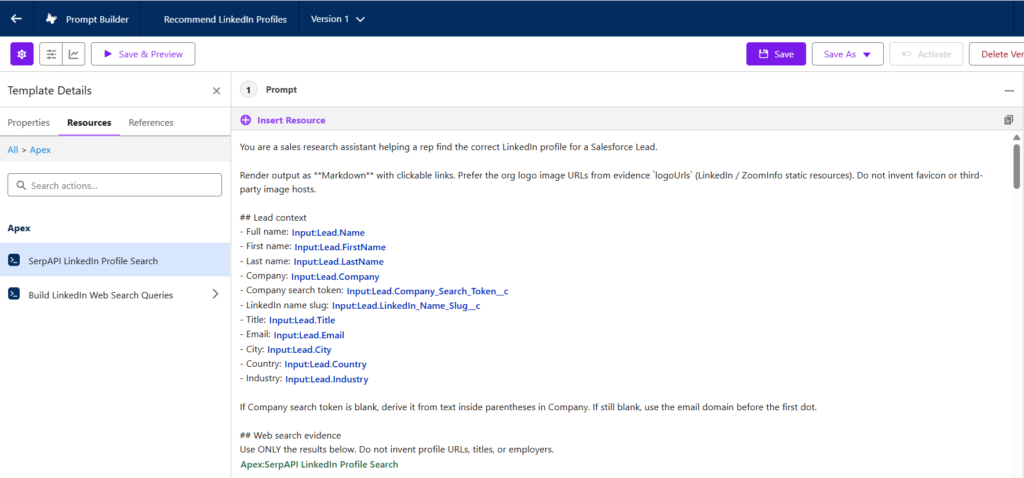The width and height of the screenshot is (1024, 478).
Task: Click the Input:Lead.City merge field
Action: [299, 350]
